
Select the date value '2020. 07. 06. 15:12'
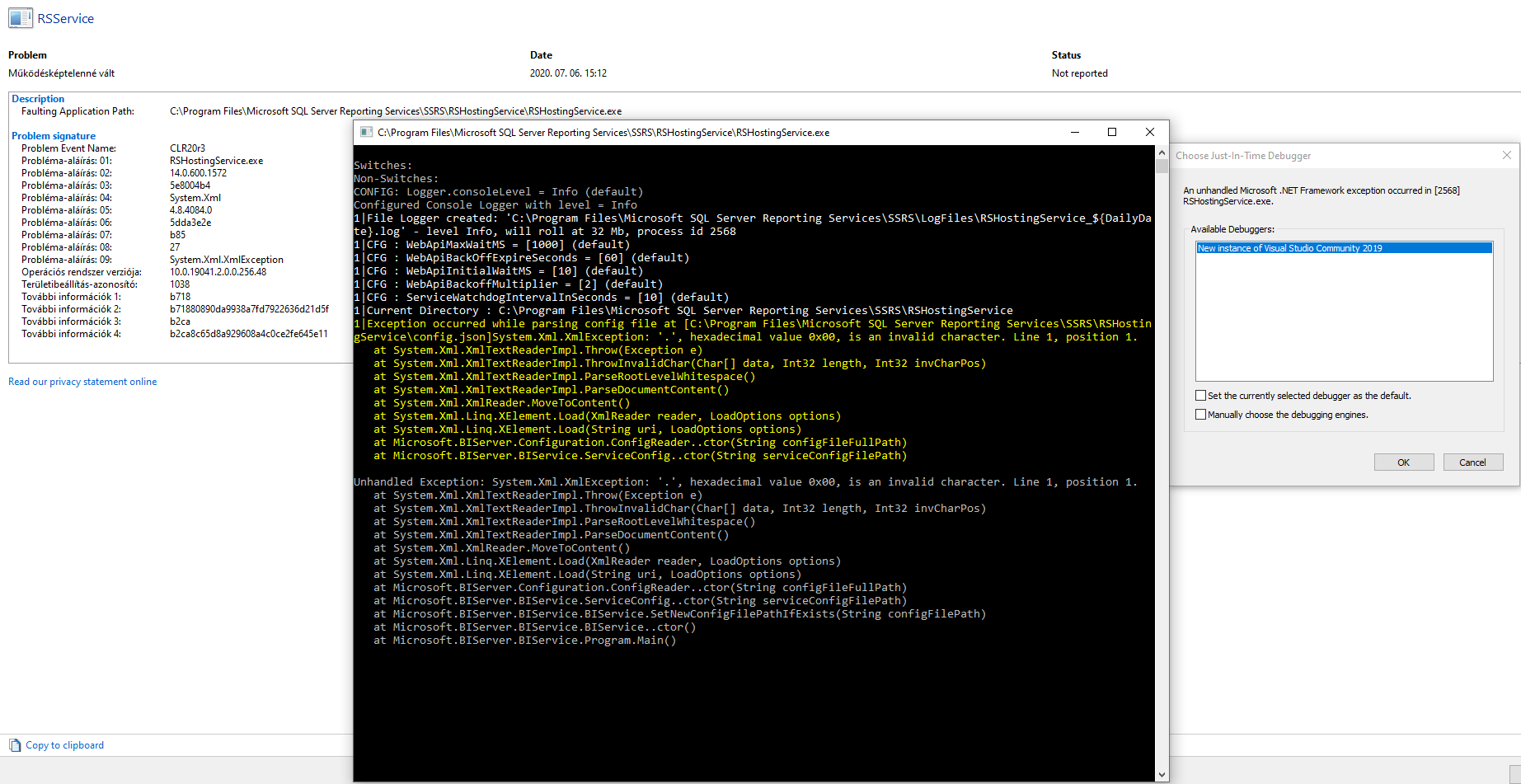[x=568, y=73]
